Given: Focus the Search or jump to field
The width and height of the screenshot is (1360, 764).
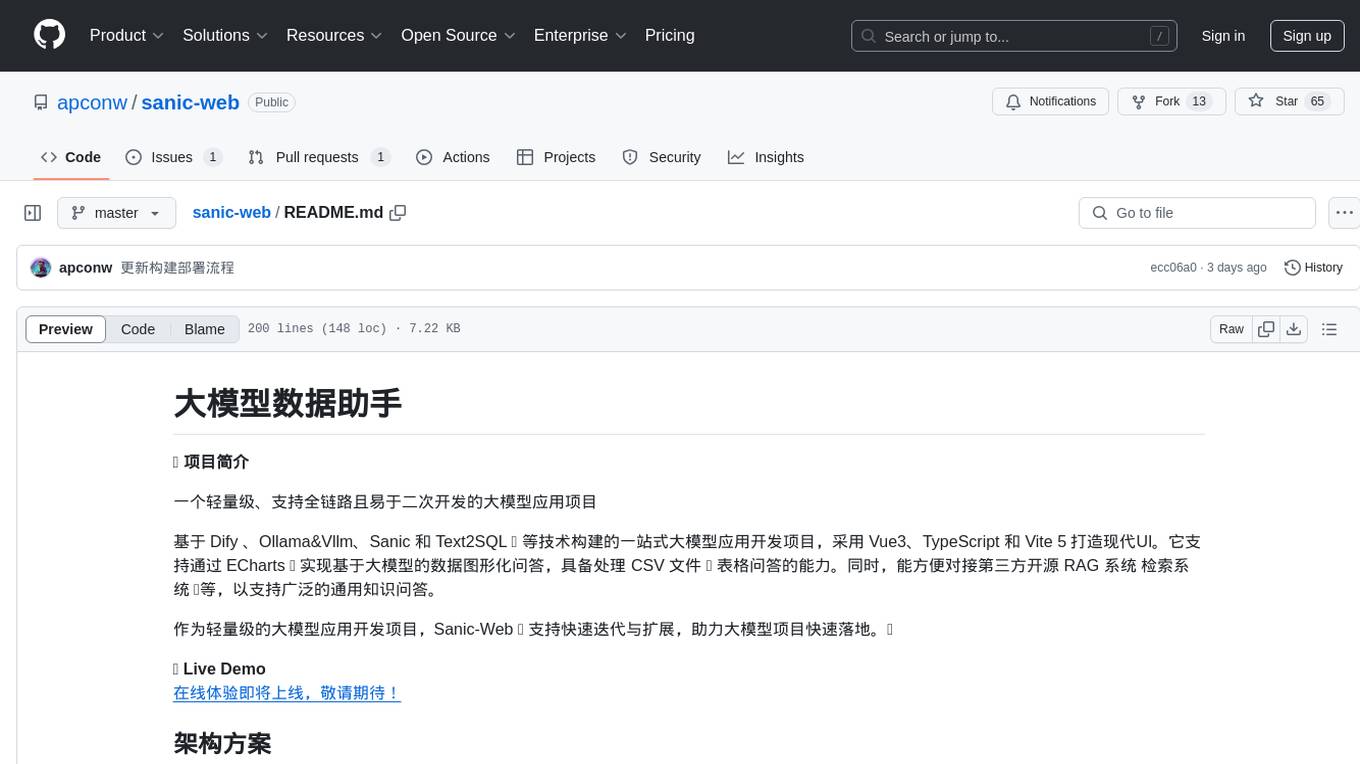Looking at the screenshot, I should [x=1012, y=36].
